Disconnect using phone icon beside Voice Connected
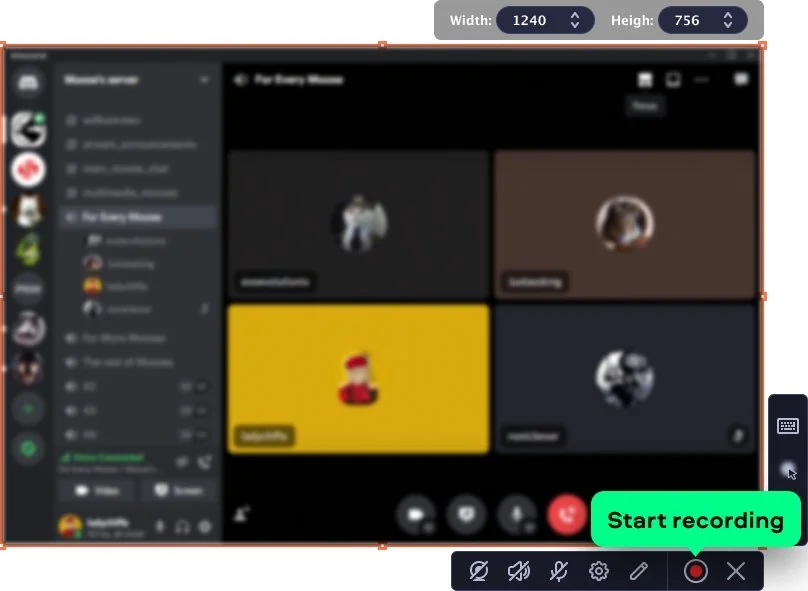This screenshot has width=808, height=591. point(205,462)
